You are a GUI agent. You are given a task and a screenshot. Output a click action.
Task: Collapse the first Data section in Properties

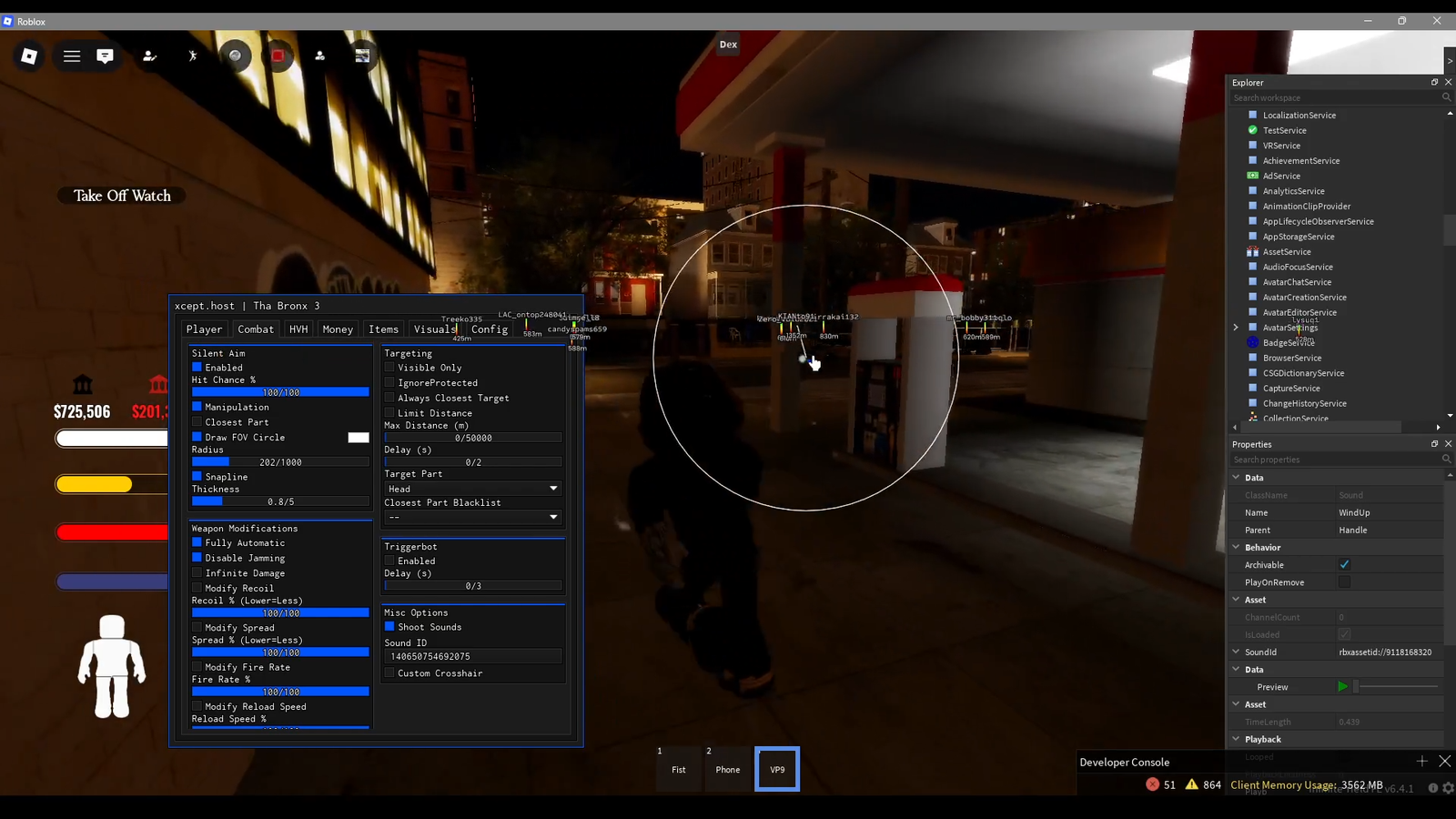coord(1236,477)
